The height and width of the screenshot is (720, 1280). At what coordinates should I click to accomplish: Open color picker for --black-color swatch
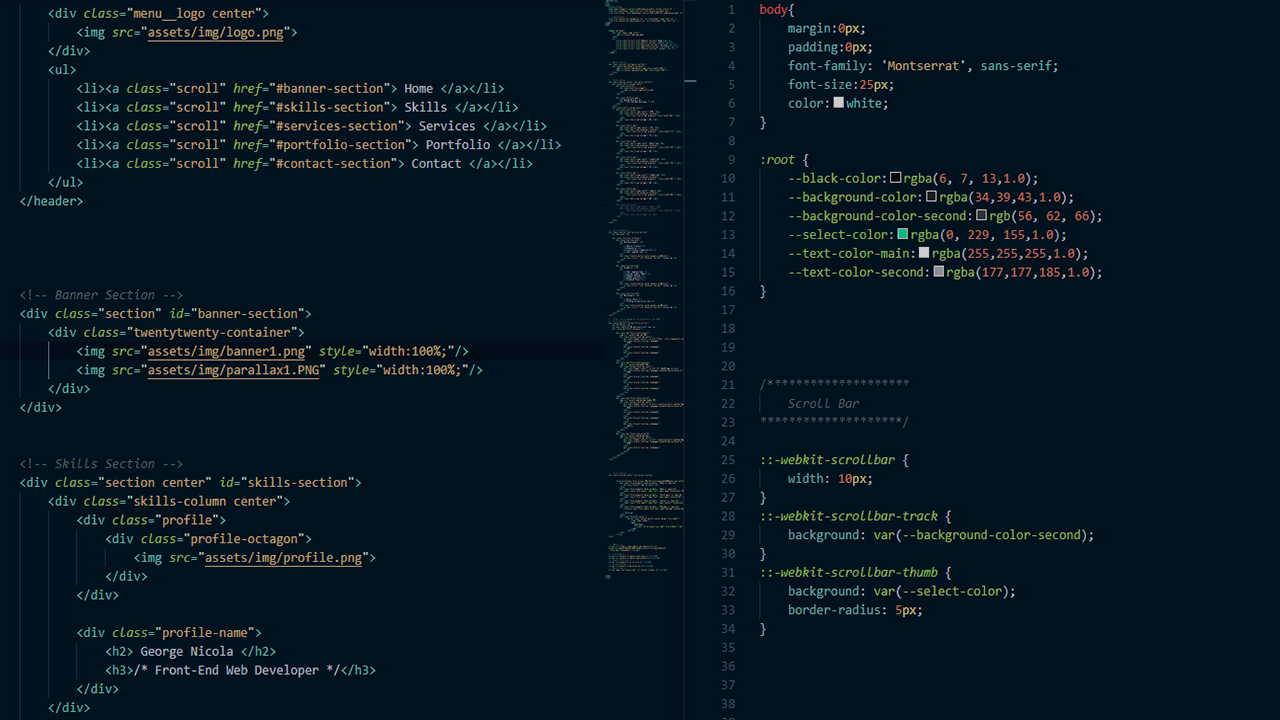click(x=896, y=178)
